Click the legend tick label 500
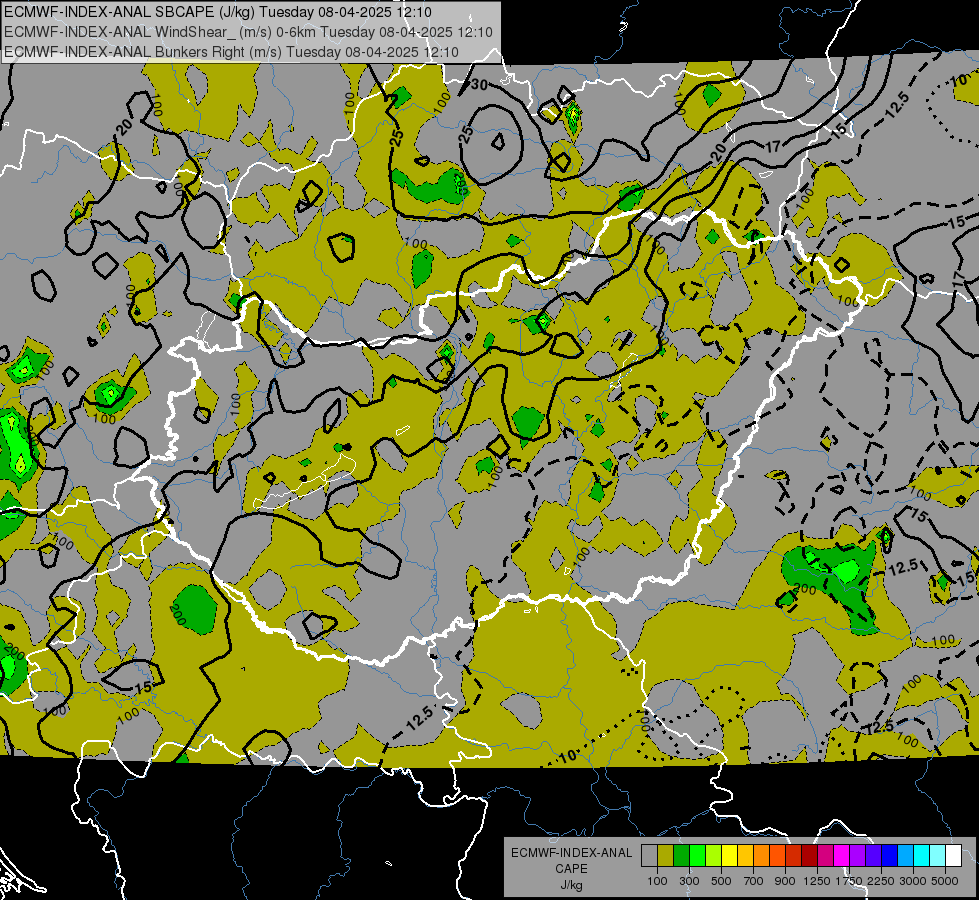This screenshot has height=900, width=979. coord(721,881)
